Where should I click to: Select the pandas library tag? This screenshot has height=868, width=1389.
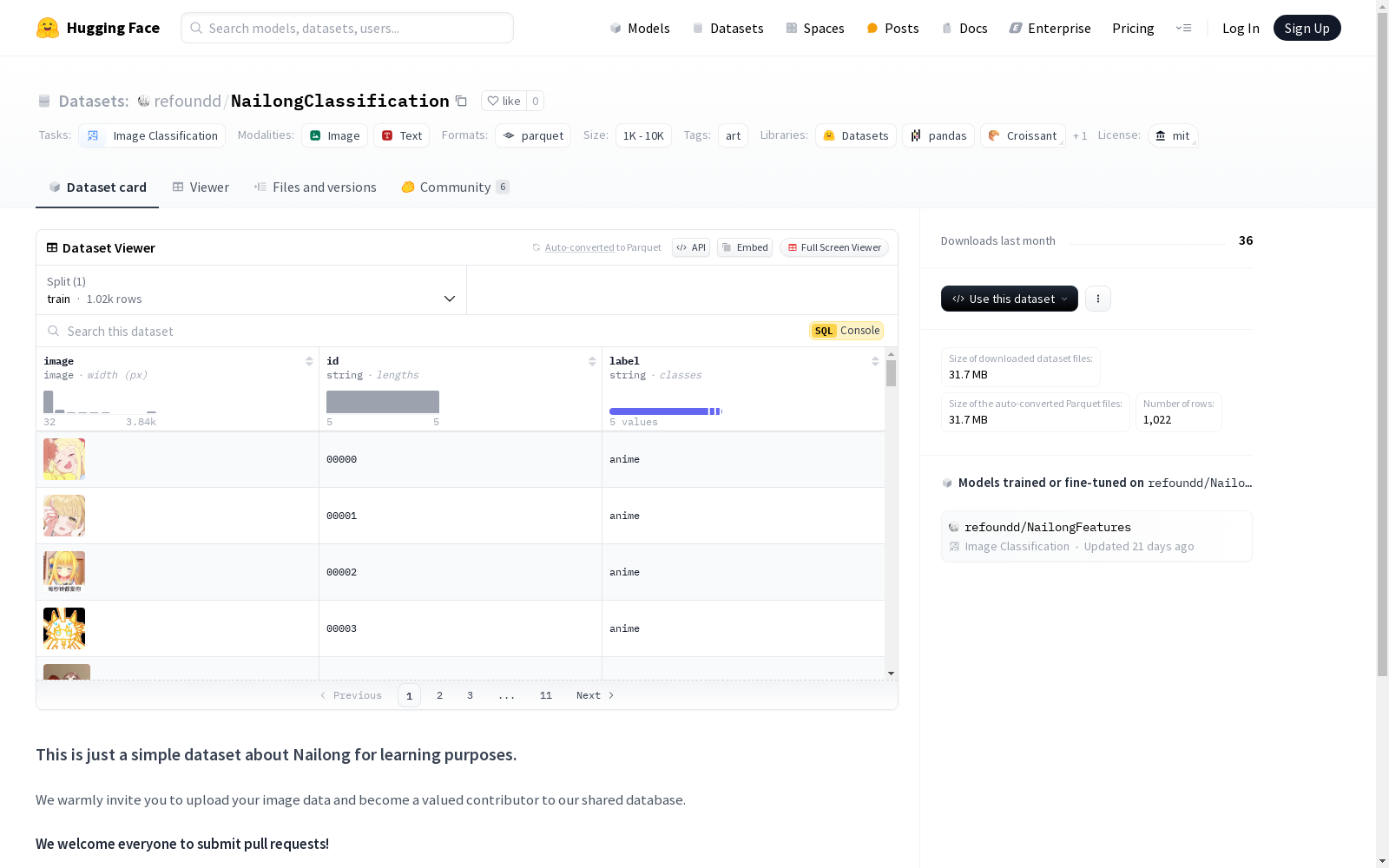[x=938, y=135]
